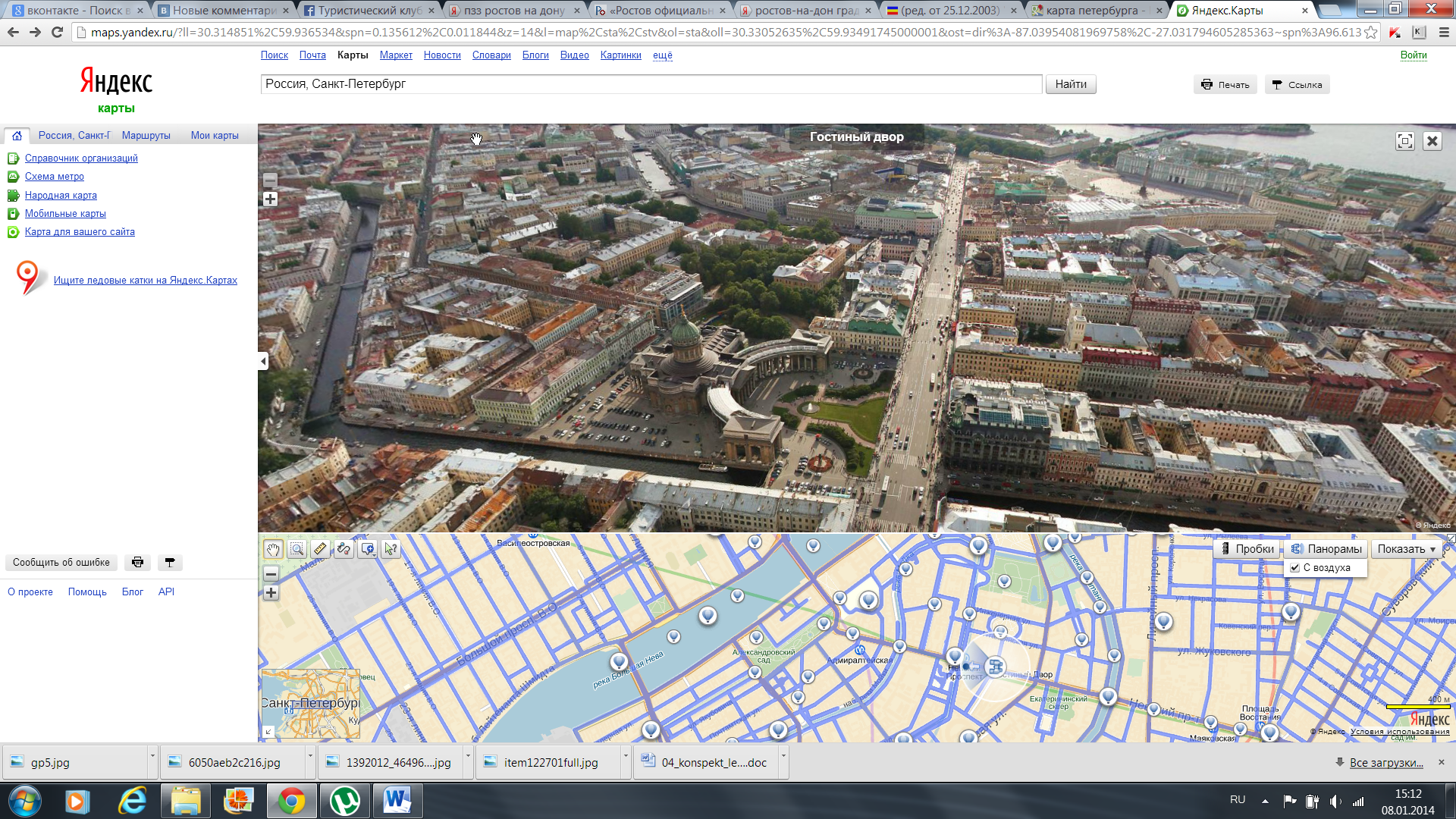Click the Санкт-Петербург overview mini map

coord(311,704)
